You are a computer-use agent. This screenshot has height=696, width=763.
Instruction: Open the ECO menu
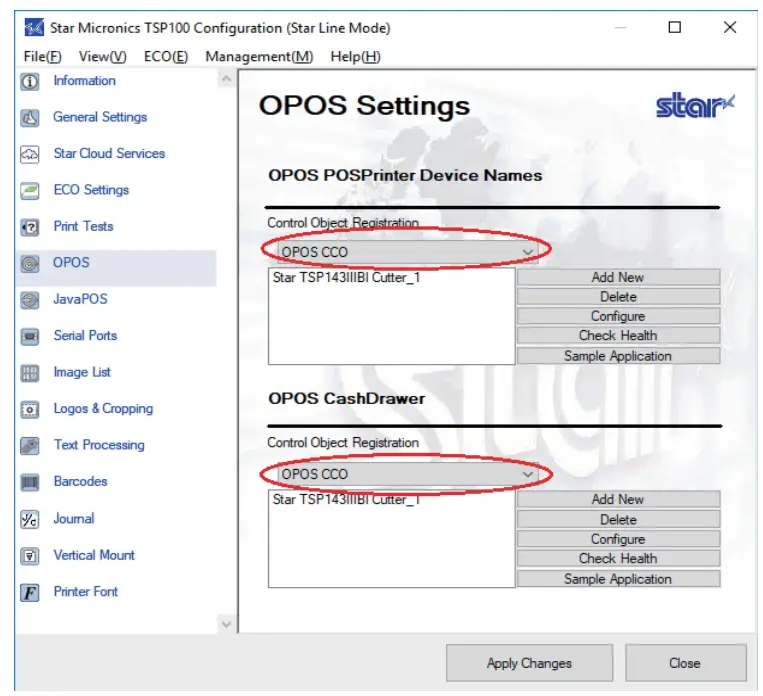coord(166,56)
